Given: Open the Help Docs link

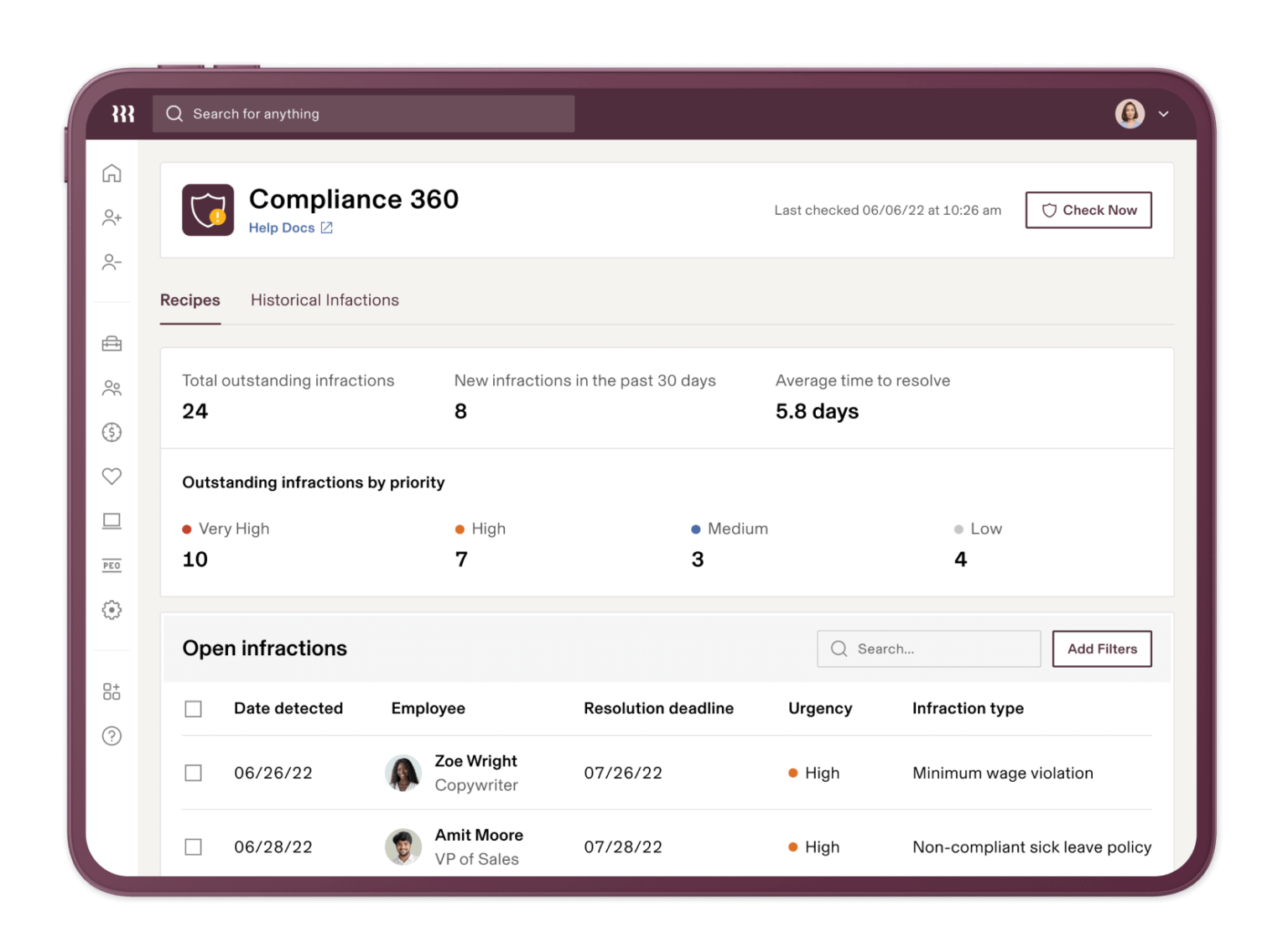Looking at the screenshot, I should pyautogui.click(x=283, y=227).
